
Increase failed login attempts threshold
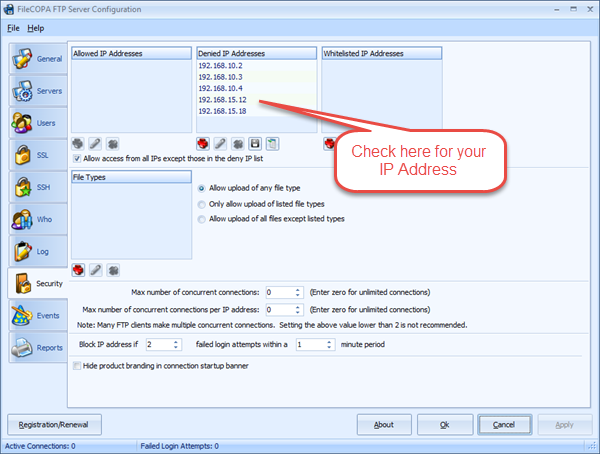(x=176, y=342)
